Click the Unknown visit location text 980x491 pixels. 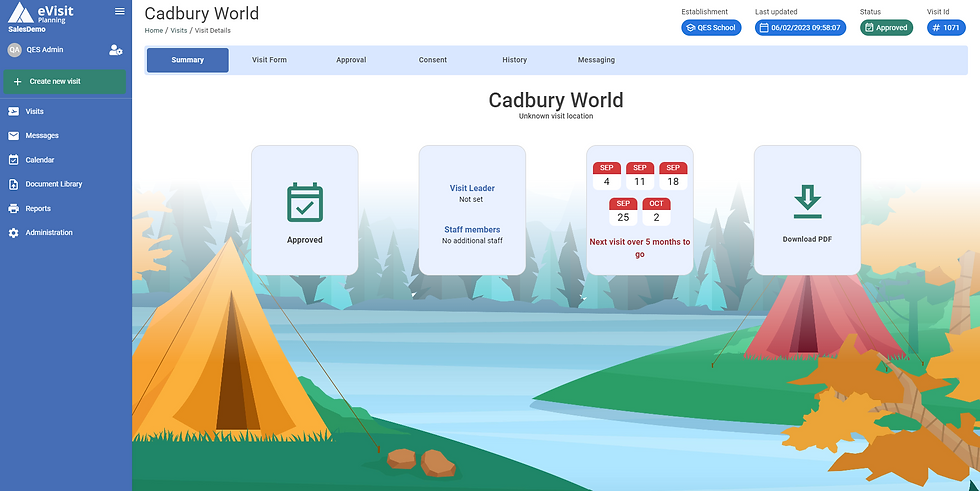click(556, 116)
